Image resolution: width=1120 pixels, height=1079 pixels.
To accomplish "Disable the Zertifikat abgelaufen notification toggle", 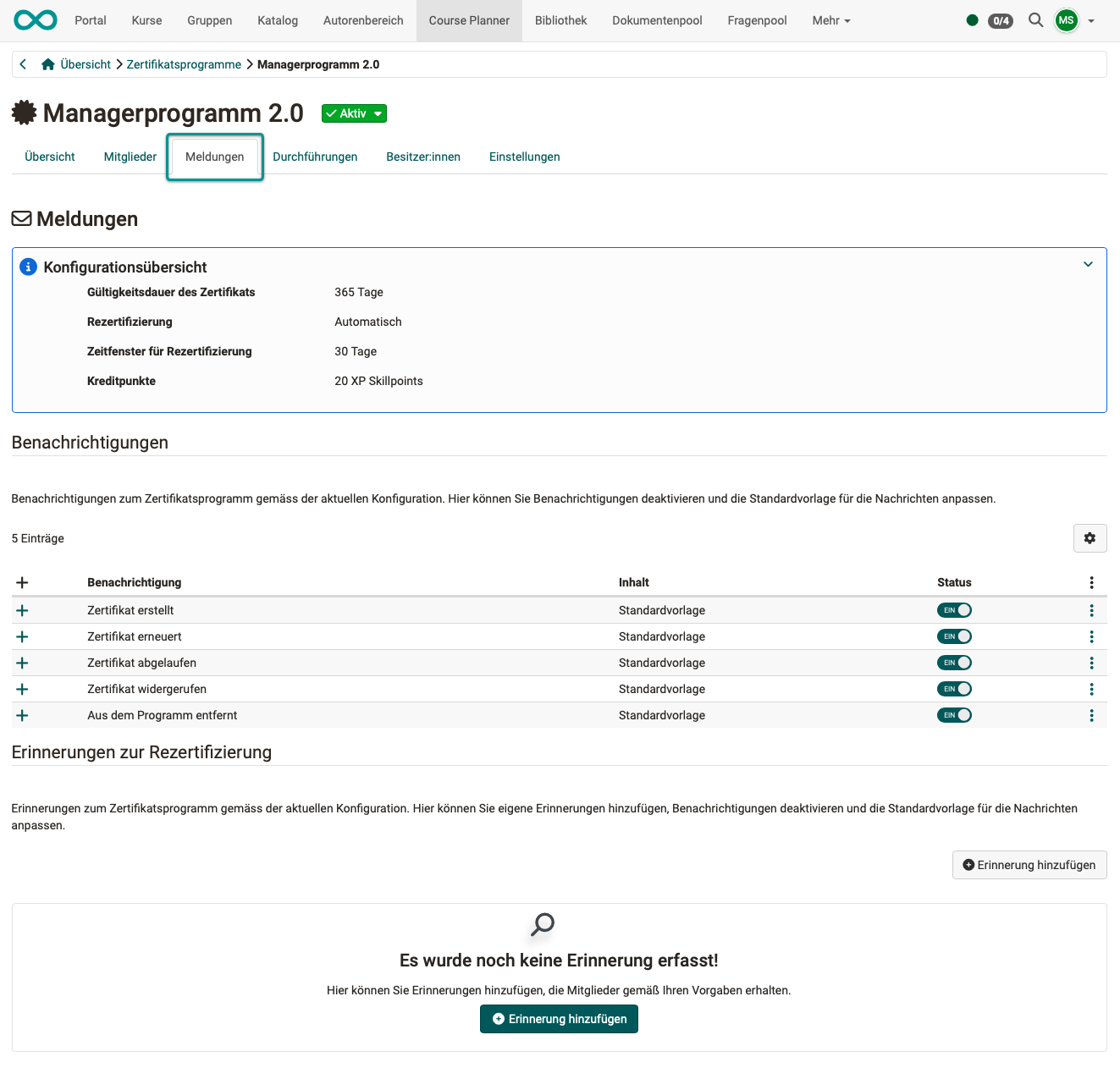I will [954, 663].
